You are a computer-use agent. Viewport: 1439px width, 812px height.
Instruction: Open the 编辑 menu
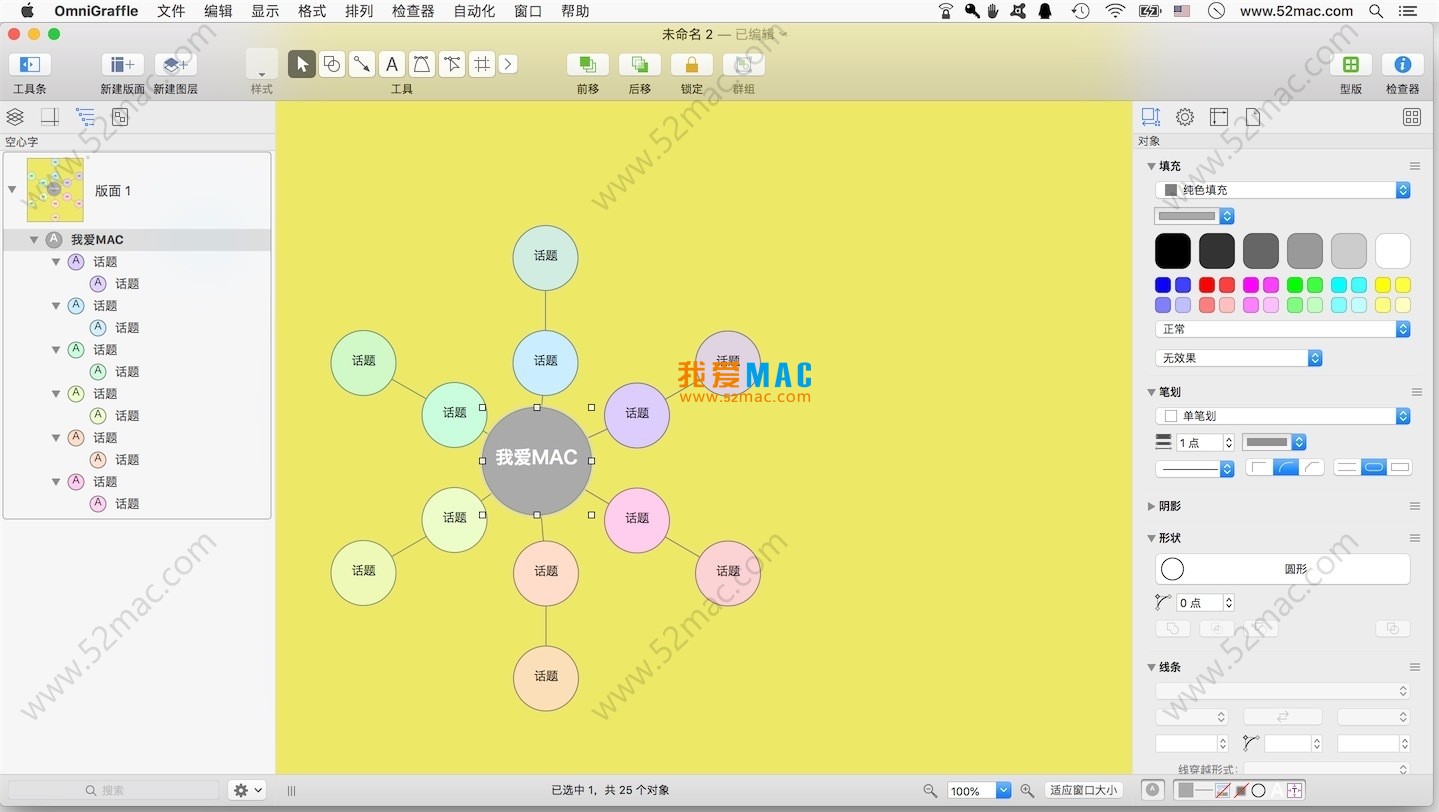218,11
